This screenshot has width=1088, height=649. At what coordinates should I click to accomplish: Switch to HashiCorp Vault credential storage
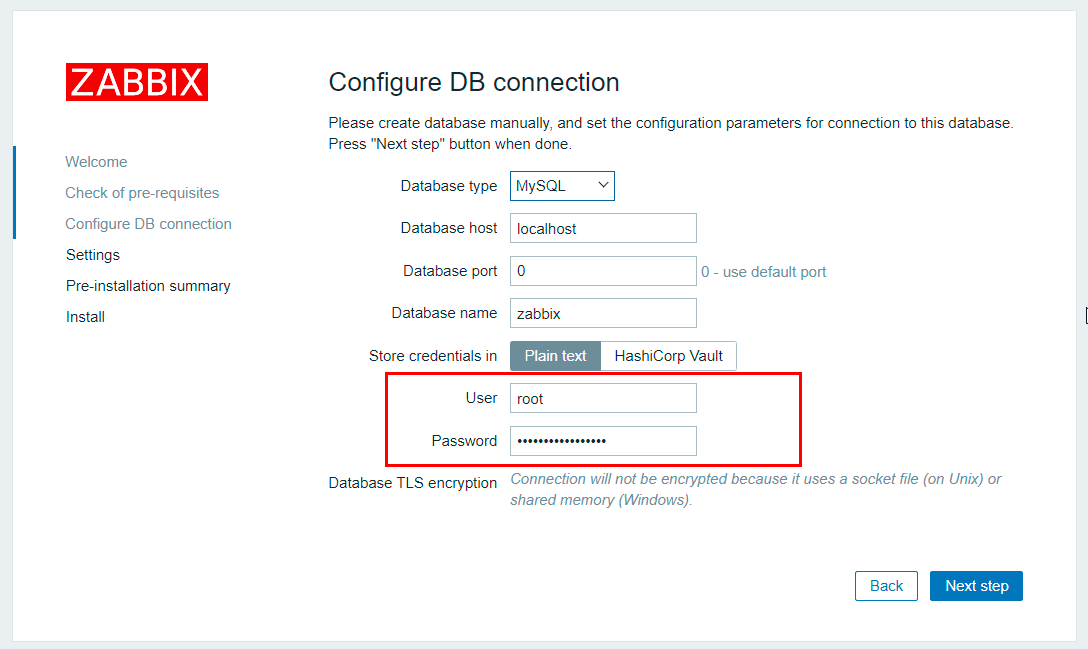point(668,356)
